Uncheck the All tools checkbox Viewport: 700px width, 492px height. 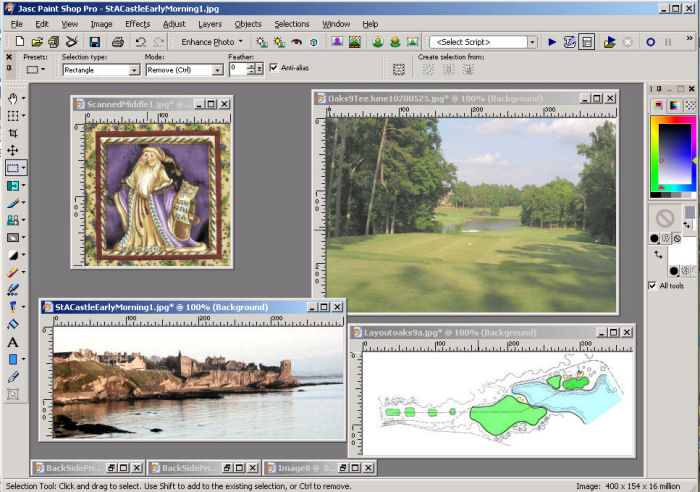653,286
